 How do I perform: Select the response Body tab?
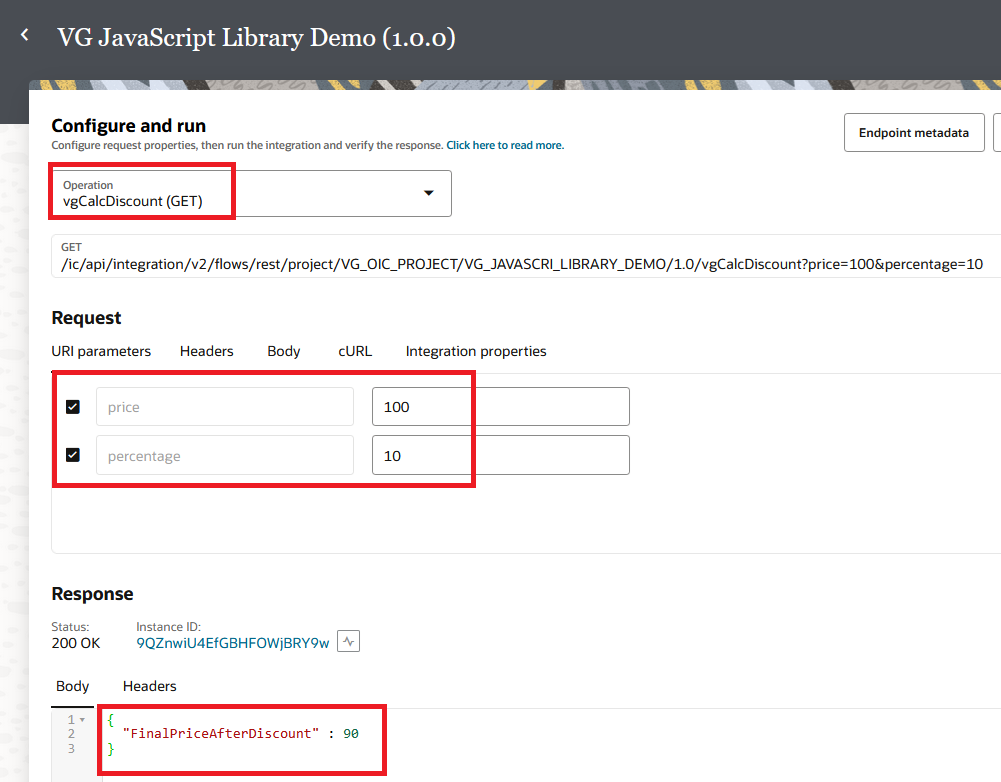[73, 686]
